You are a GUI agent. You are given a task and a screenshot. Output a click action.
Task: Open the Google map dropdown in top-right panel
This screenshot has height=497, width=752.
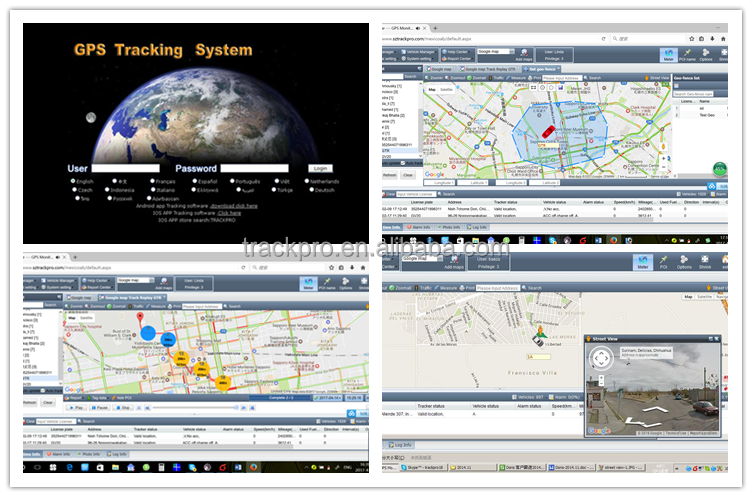tap(495, 50)
